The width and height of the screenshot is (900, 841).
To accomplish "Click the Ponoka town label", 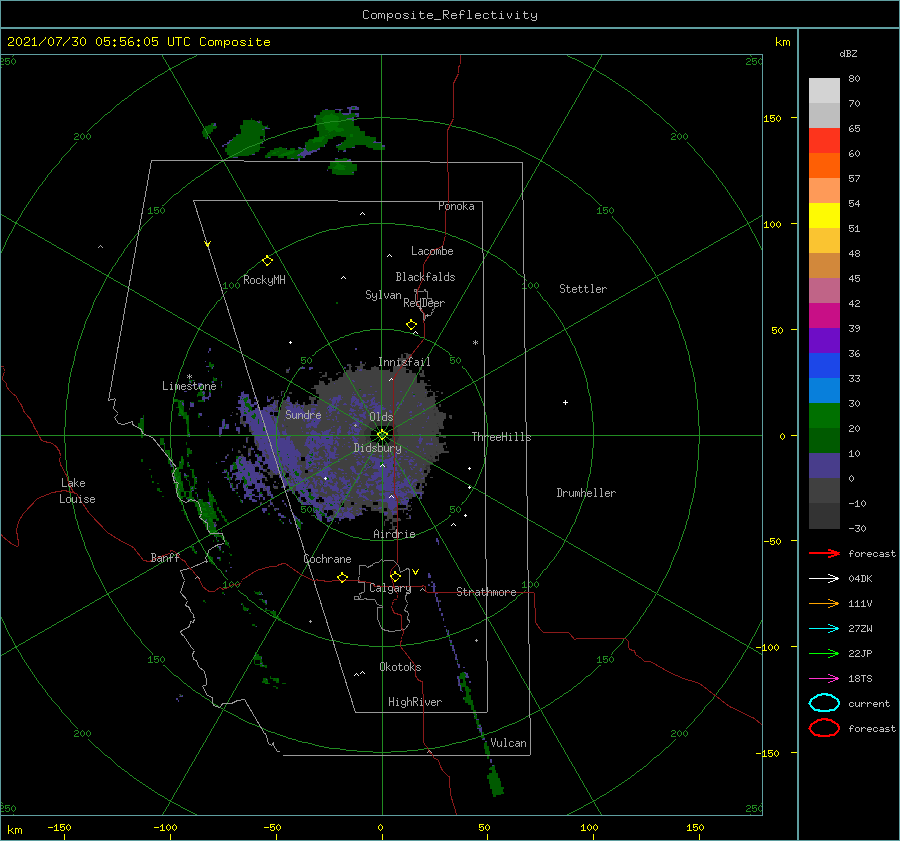I will (x=456, y=206).
